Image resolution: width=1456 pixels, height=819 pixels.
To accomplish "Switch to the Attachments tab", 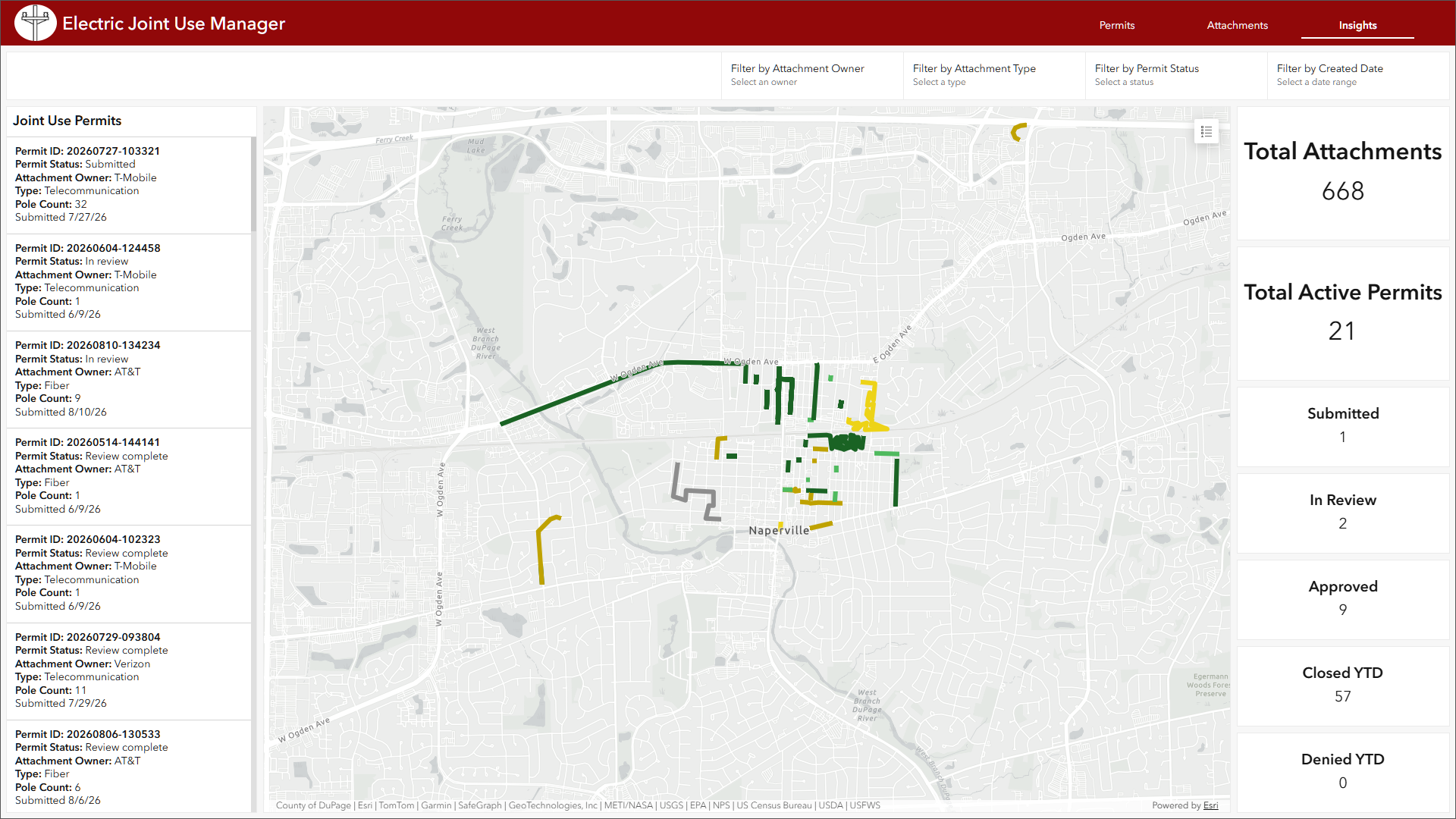I will 1237,25.
